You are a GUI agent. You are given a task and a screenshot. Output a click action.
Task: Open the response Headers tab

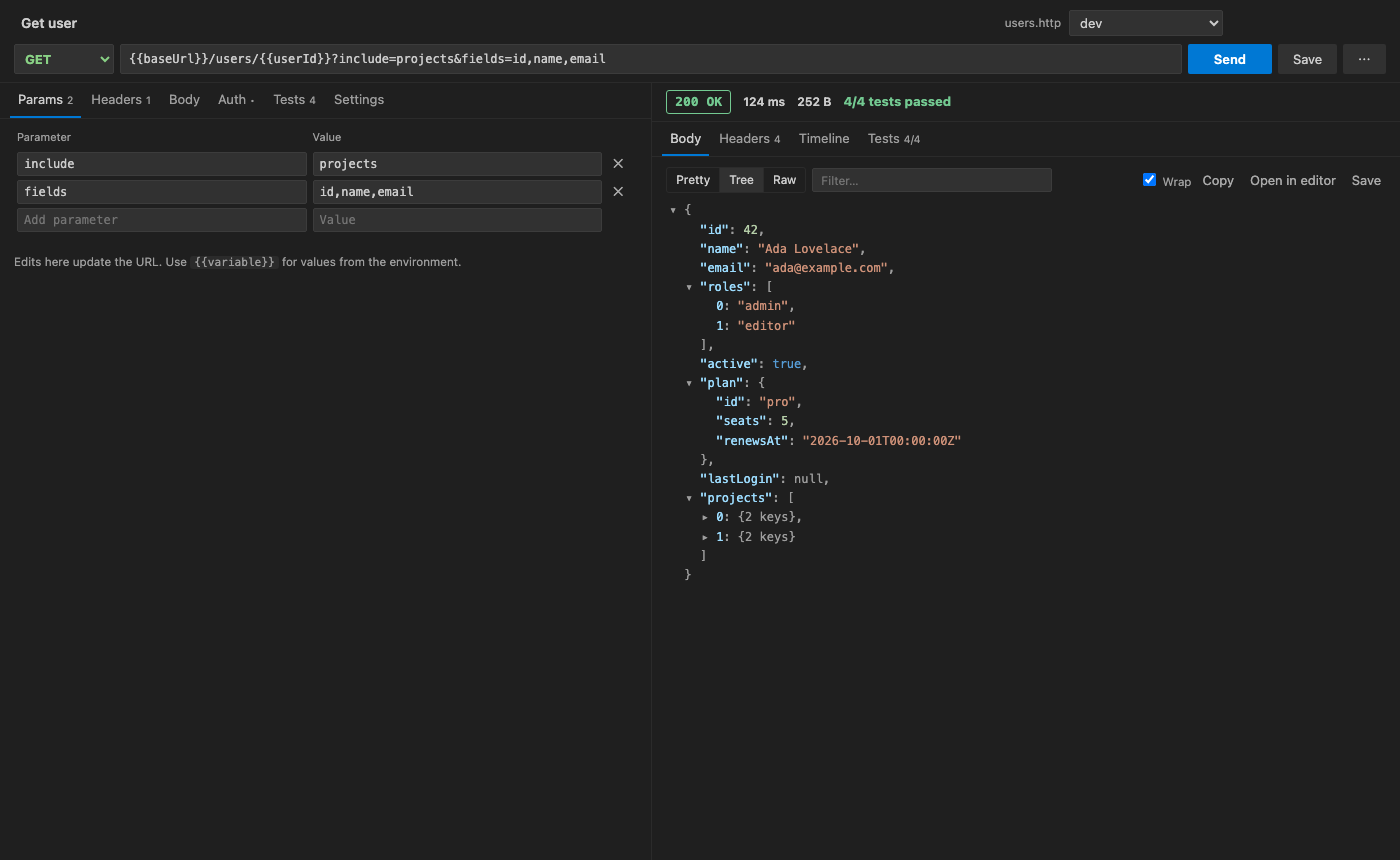tap(749, 139)
